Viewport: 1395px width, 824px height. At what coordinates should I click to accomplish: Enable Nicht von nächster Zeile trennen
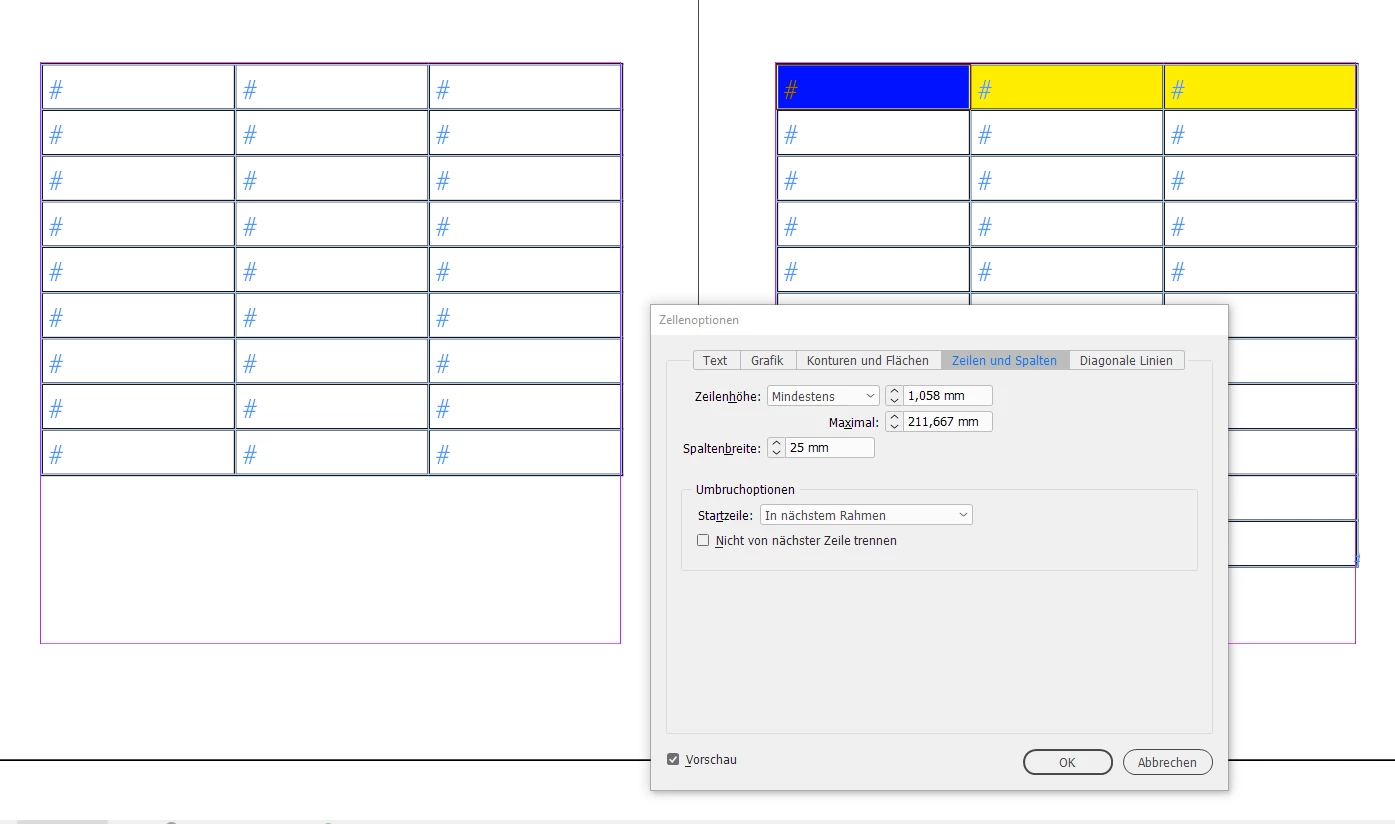pyautogui.click(x=703, y=540)
